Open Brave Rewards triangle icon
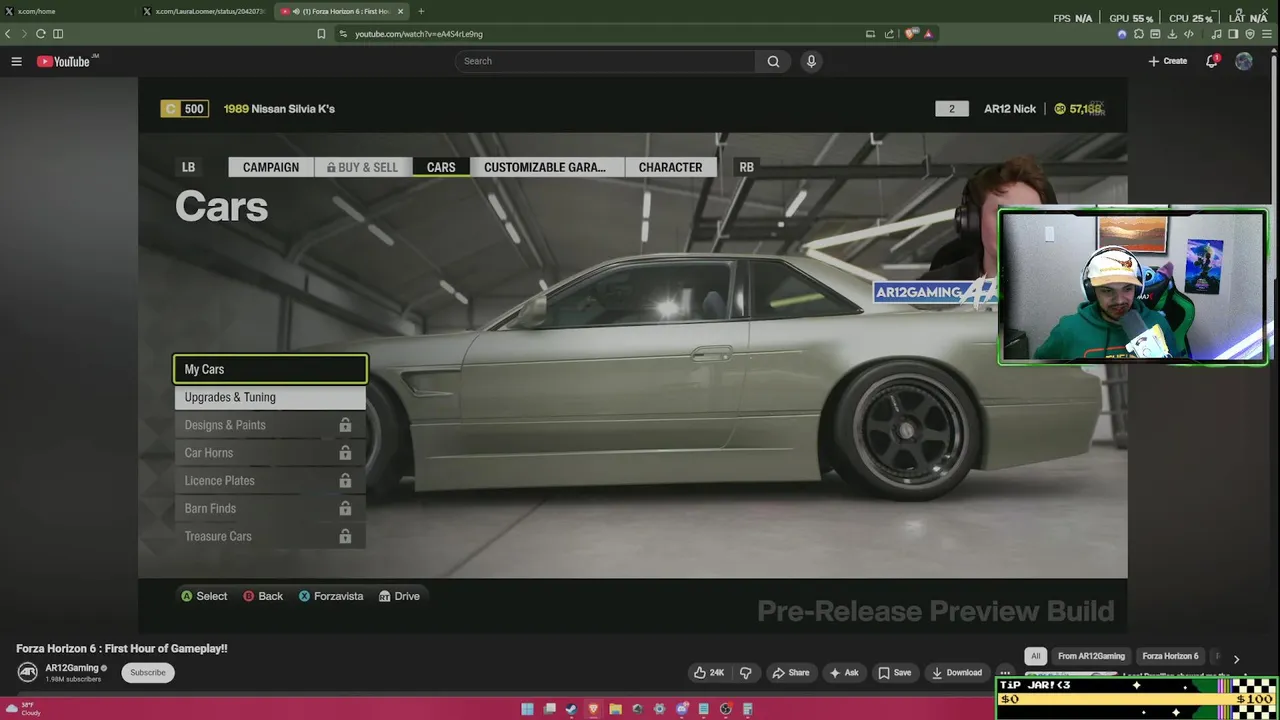Screen dimensions: 1280x720 pyautogui.click(x=928, y=33)
